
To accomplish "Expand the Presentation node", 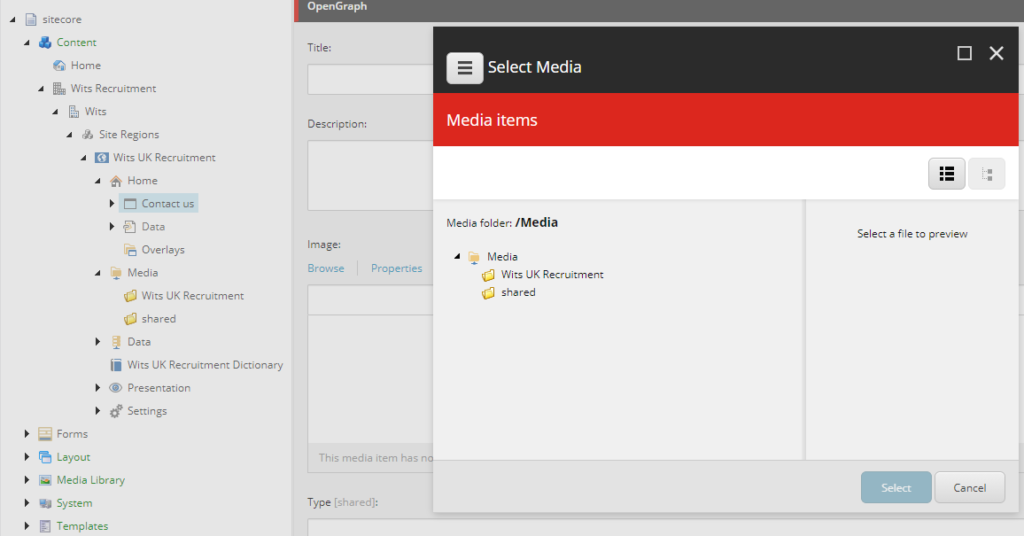I will point(97,388).
